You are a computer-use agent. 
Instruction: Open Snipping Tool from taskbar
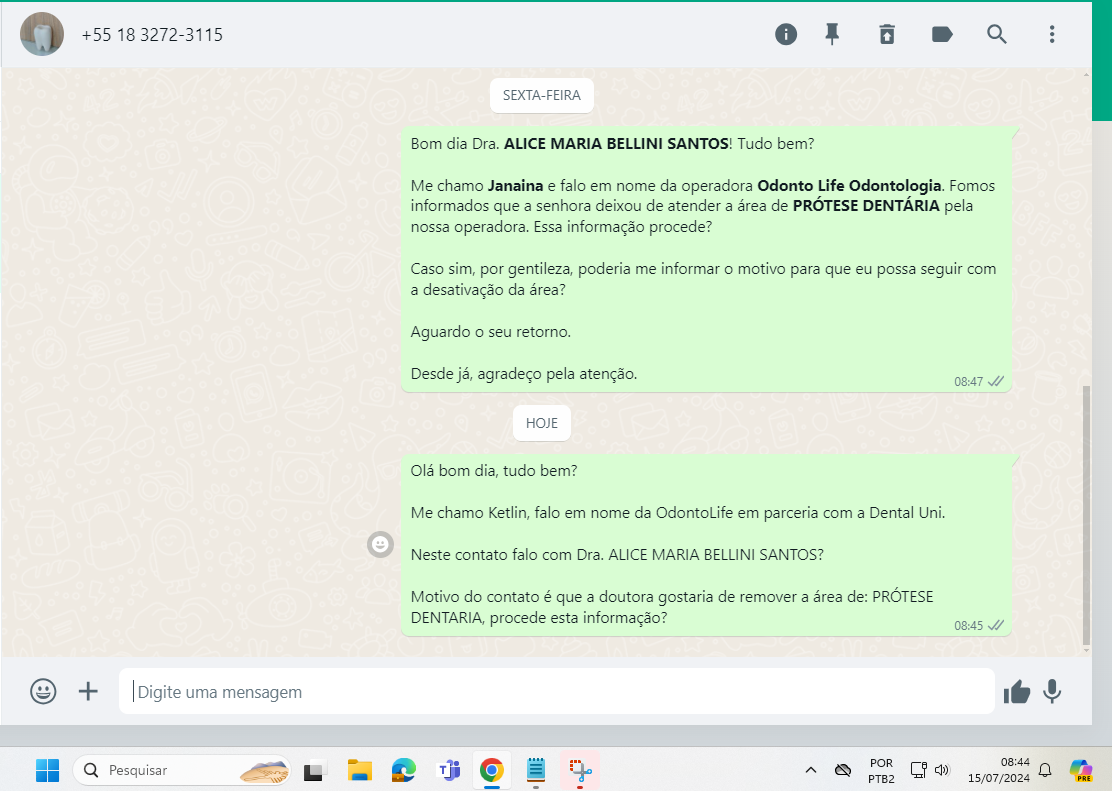pos(580,770)
